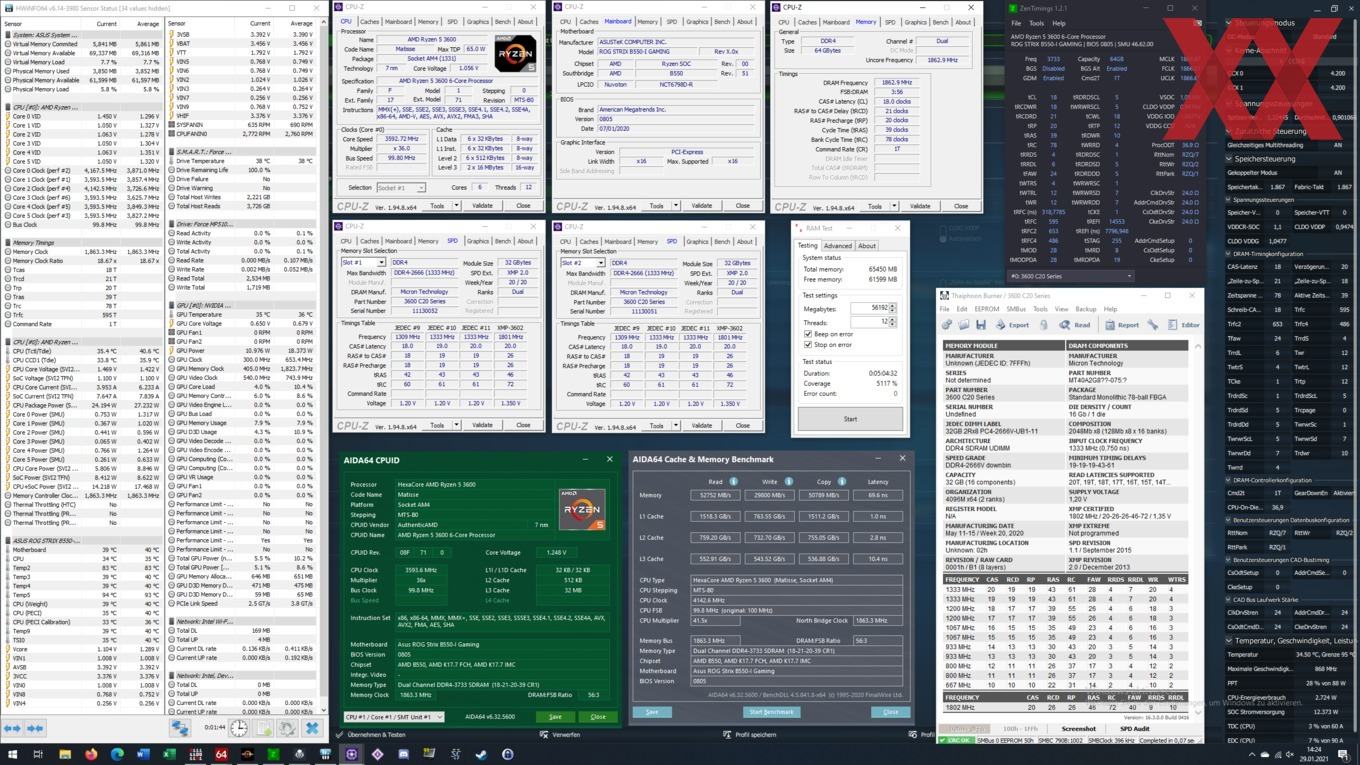Click info icon beside AIDA64 Read column
Screen dimensions: 1360x765
pyautogui.click(x=733, y=482)
